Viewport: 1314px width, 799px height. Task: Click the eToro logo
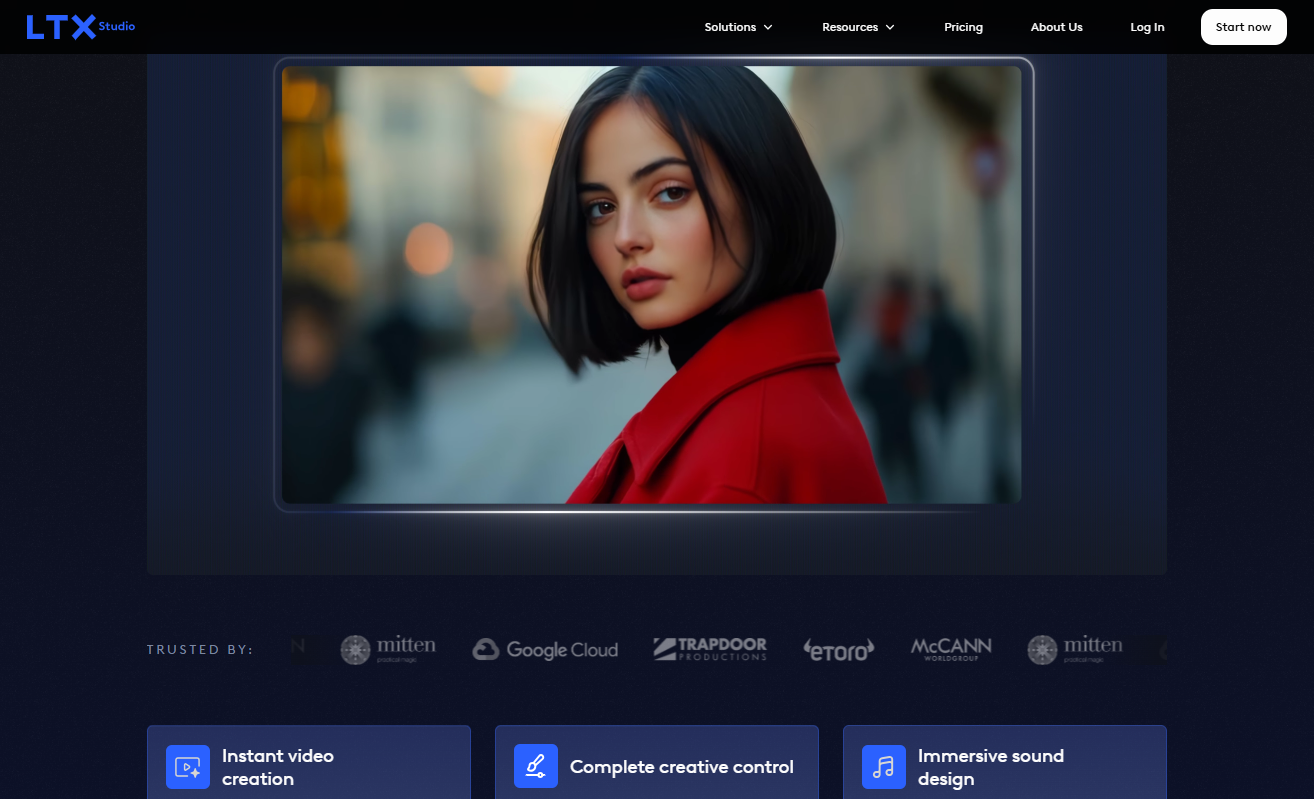(x=838, y=650)
